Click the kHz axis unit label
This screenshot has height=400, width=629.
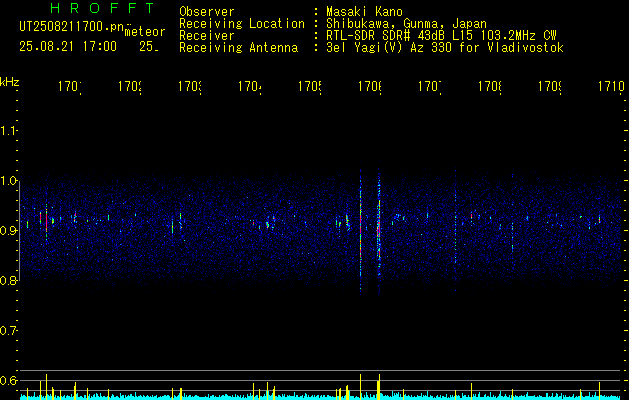click(x=9, y=82)
